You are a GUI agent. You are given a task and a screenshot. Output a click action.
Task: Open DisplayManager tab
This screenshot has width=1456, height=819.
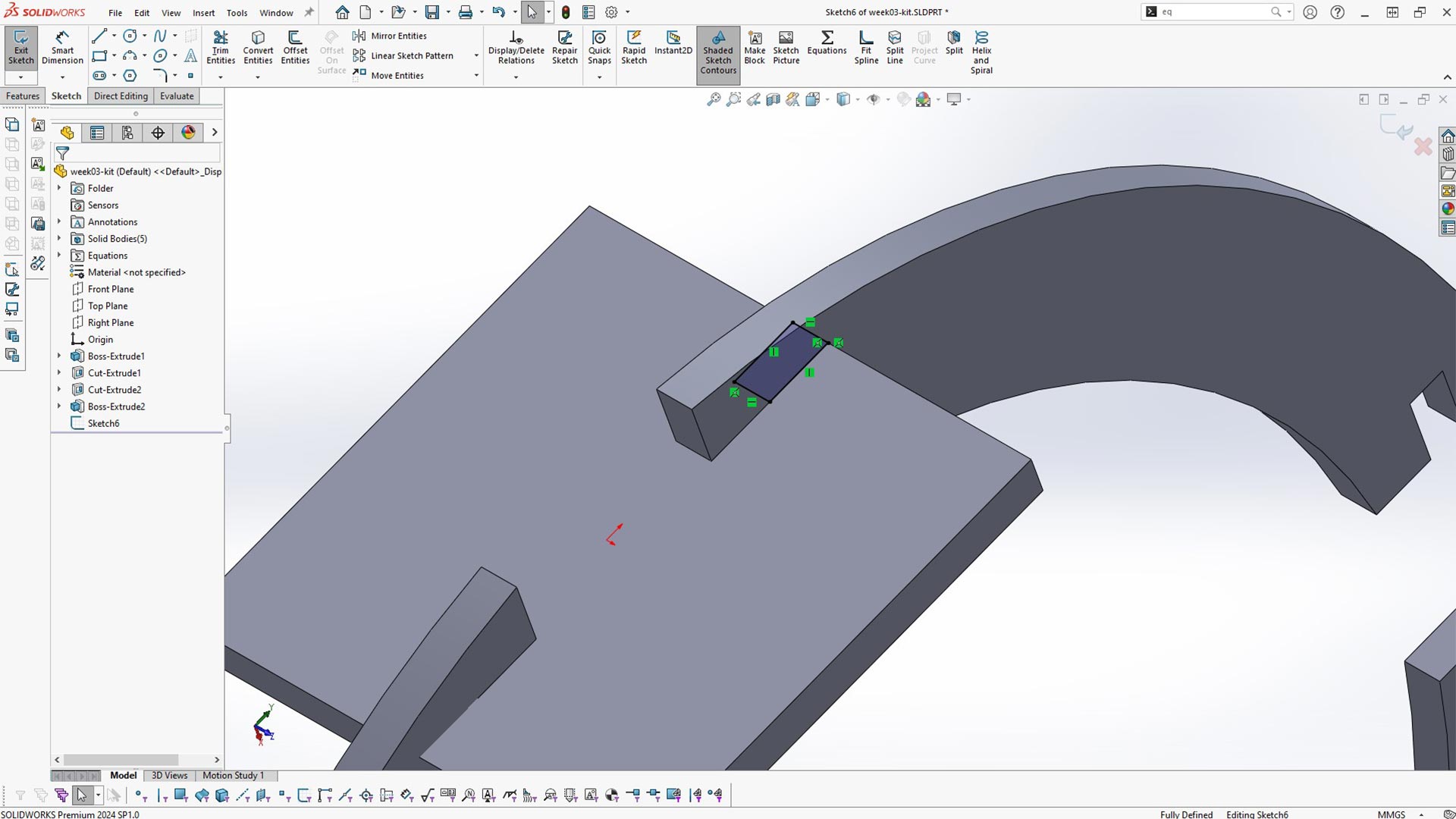[188, 133]
